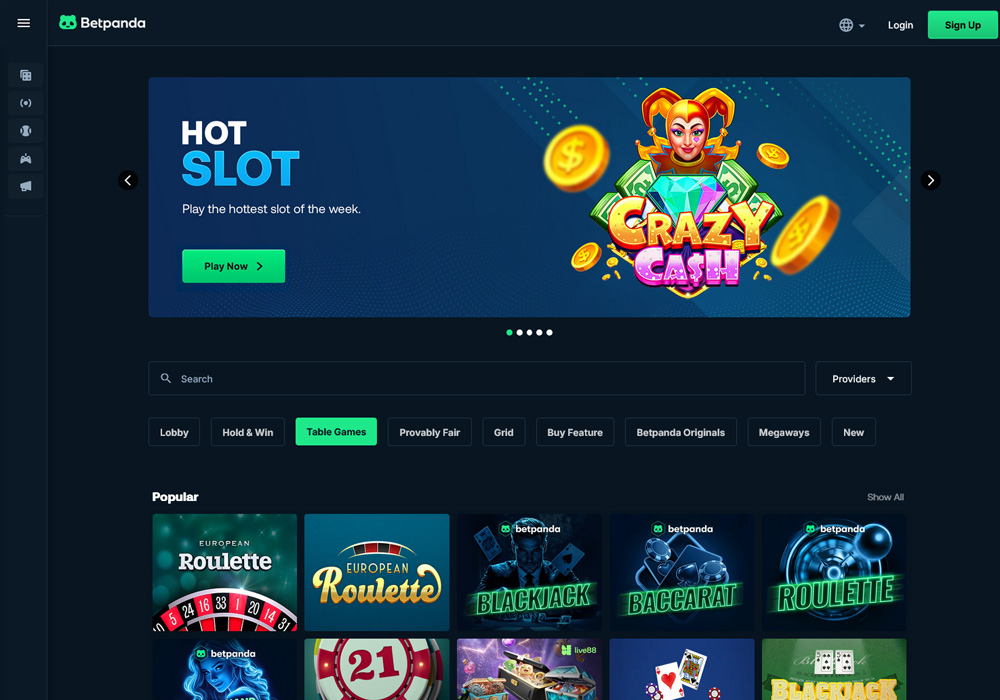Viewport: 1000px width, 700px height.
Task: Select the second carousel dot indicator
Action: point(519,332)
